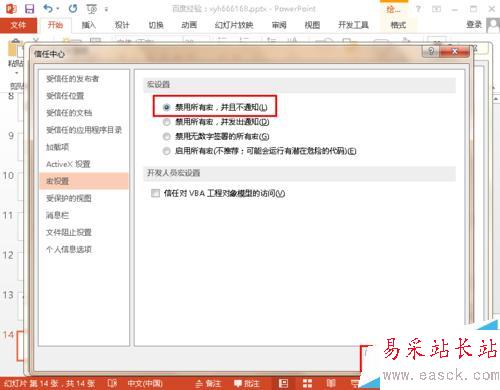Choose 启用所有宏 (不推荐) radio button

tap(166, 151)
